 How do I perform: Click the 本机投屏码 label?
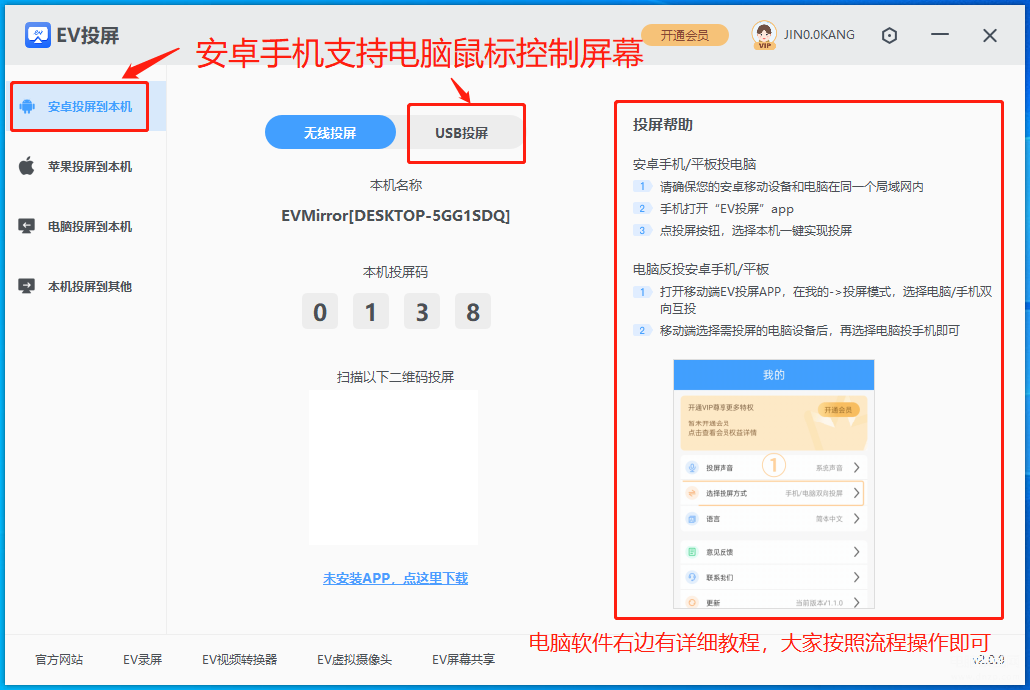[x=395, y=272]
